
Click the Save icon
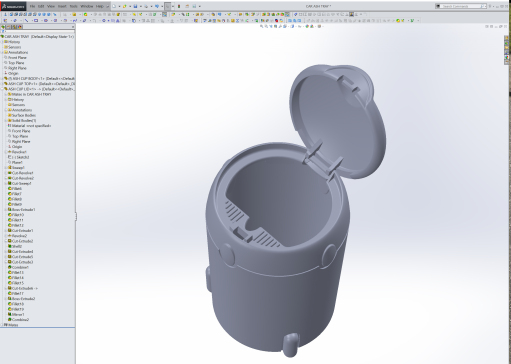[135, 6]
